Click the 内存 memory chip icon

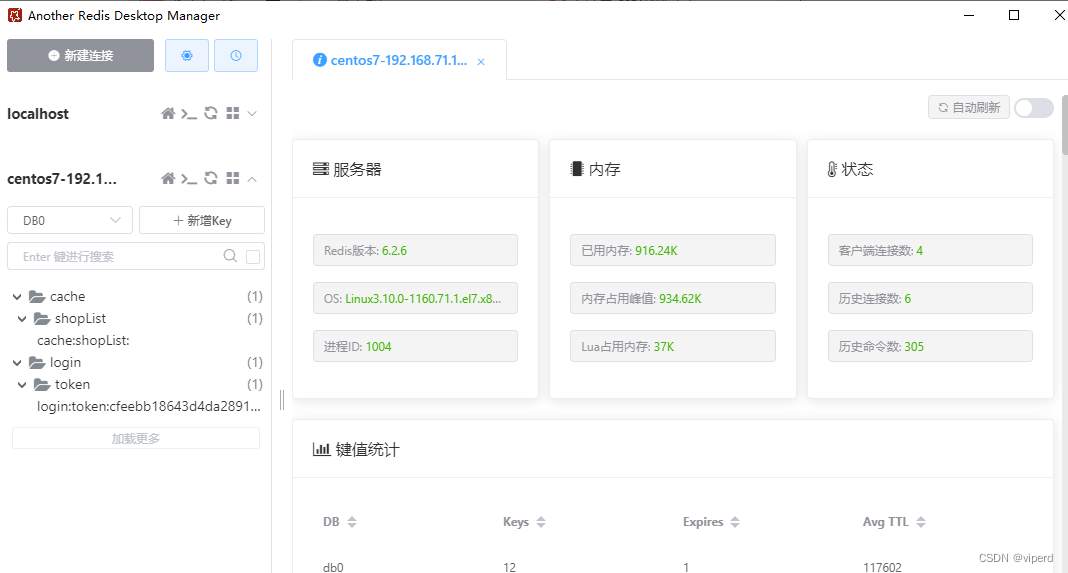tap(577, 169)
